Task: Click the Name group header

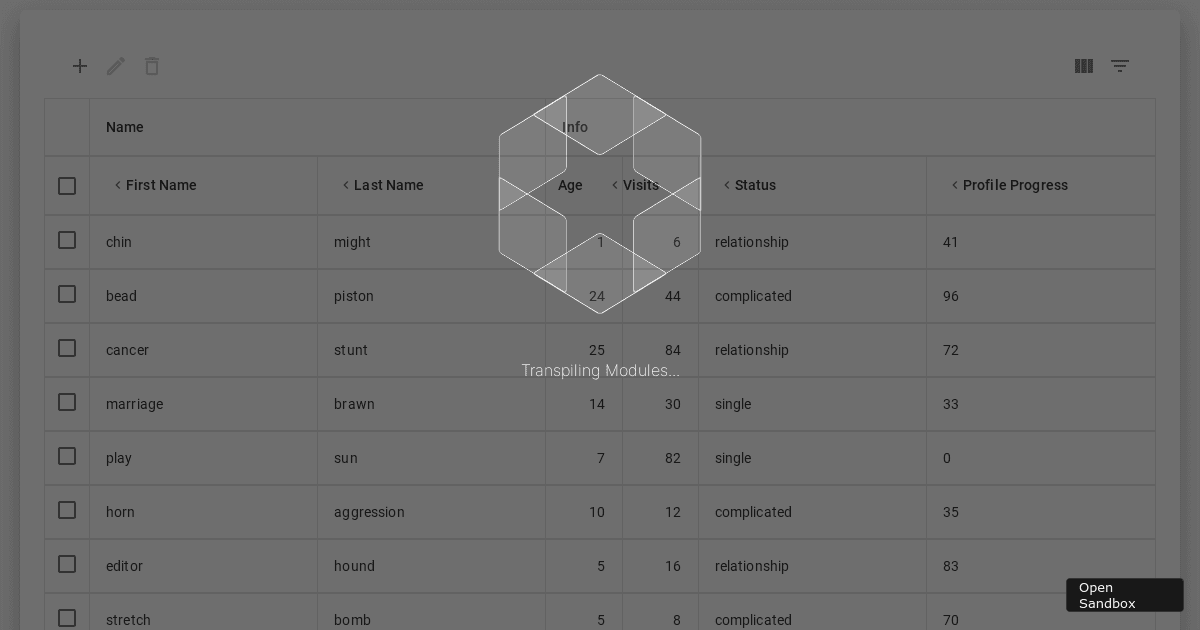Action: click(125, 127)
